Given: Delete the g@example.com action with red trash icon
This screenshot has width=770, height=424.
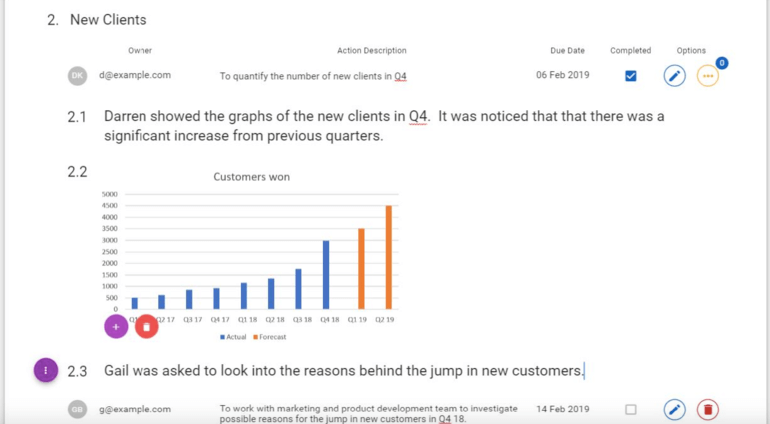Looking at the screenshot, I should click(708, 409).
